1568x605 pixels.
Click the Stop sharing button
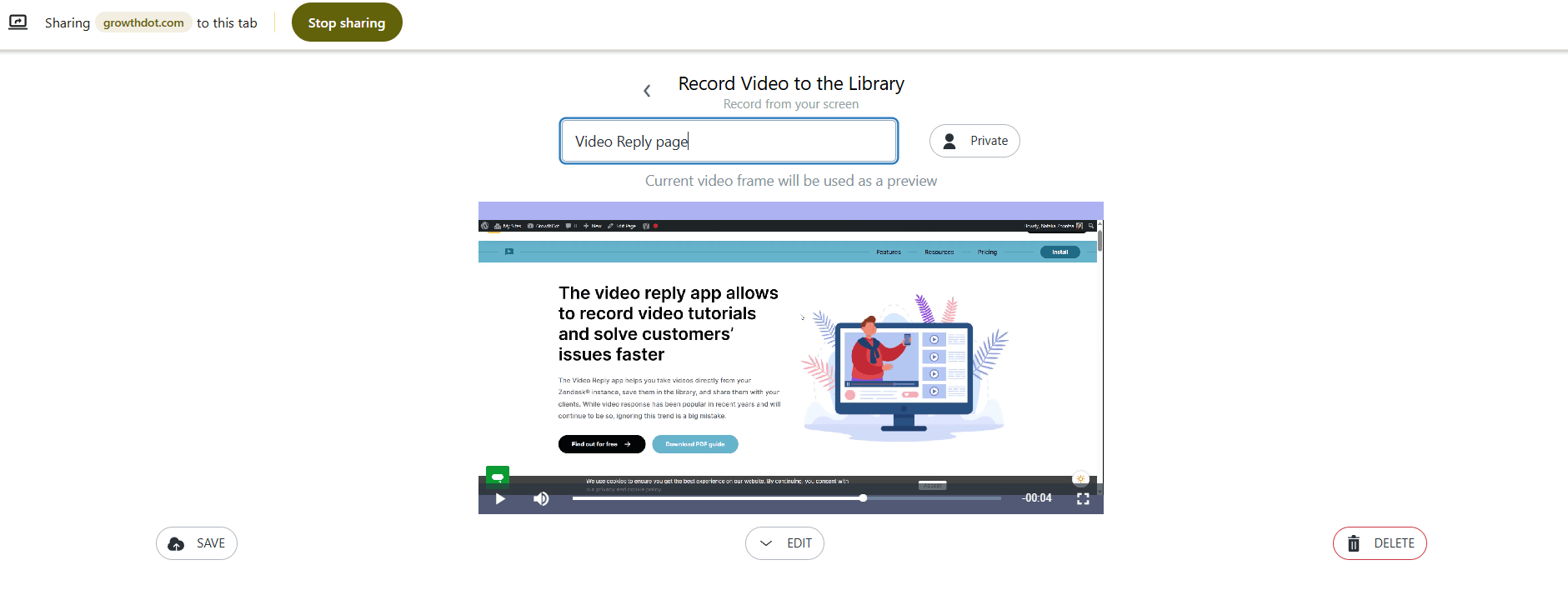click(x=347, y=22)
